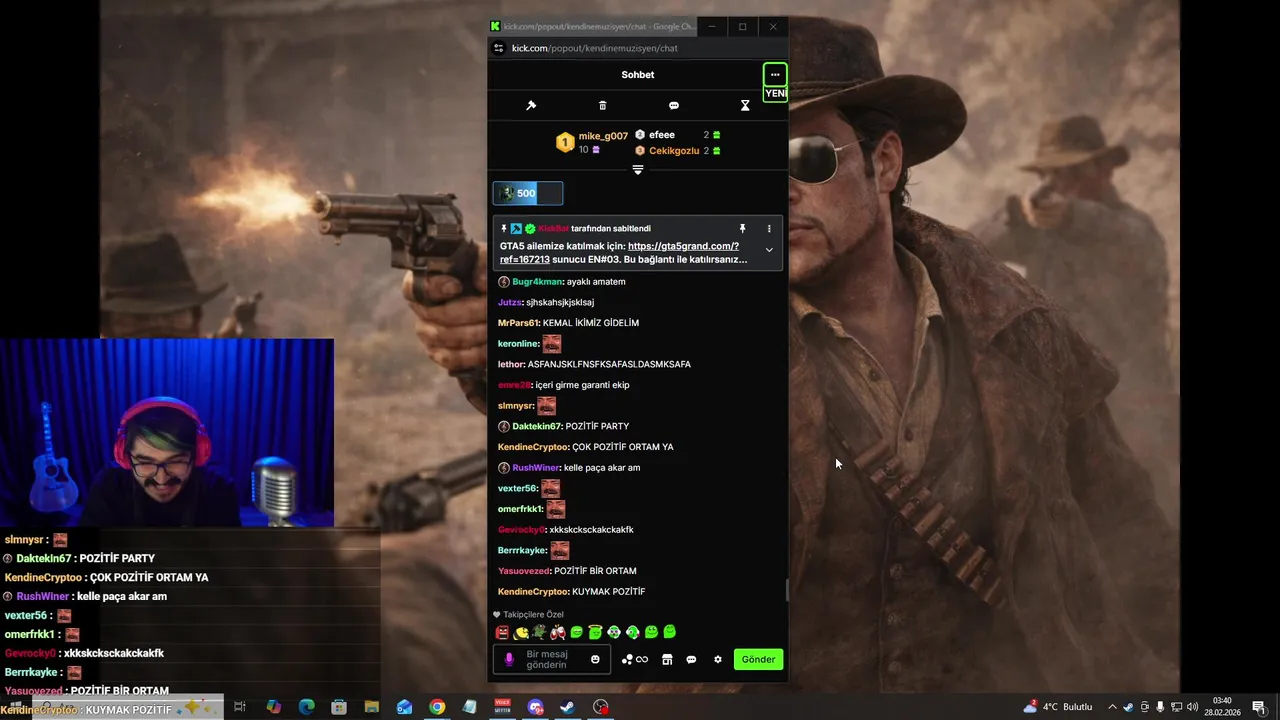Click the taskbar volume speaker icon
Viewport: 1280px width, 720px height.
pos(1192,707)
